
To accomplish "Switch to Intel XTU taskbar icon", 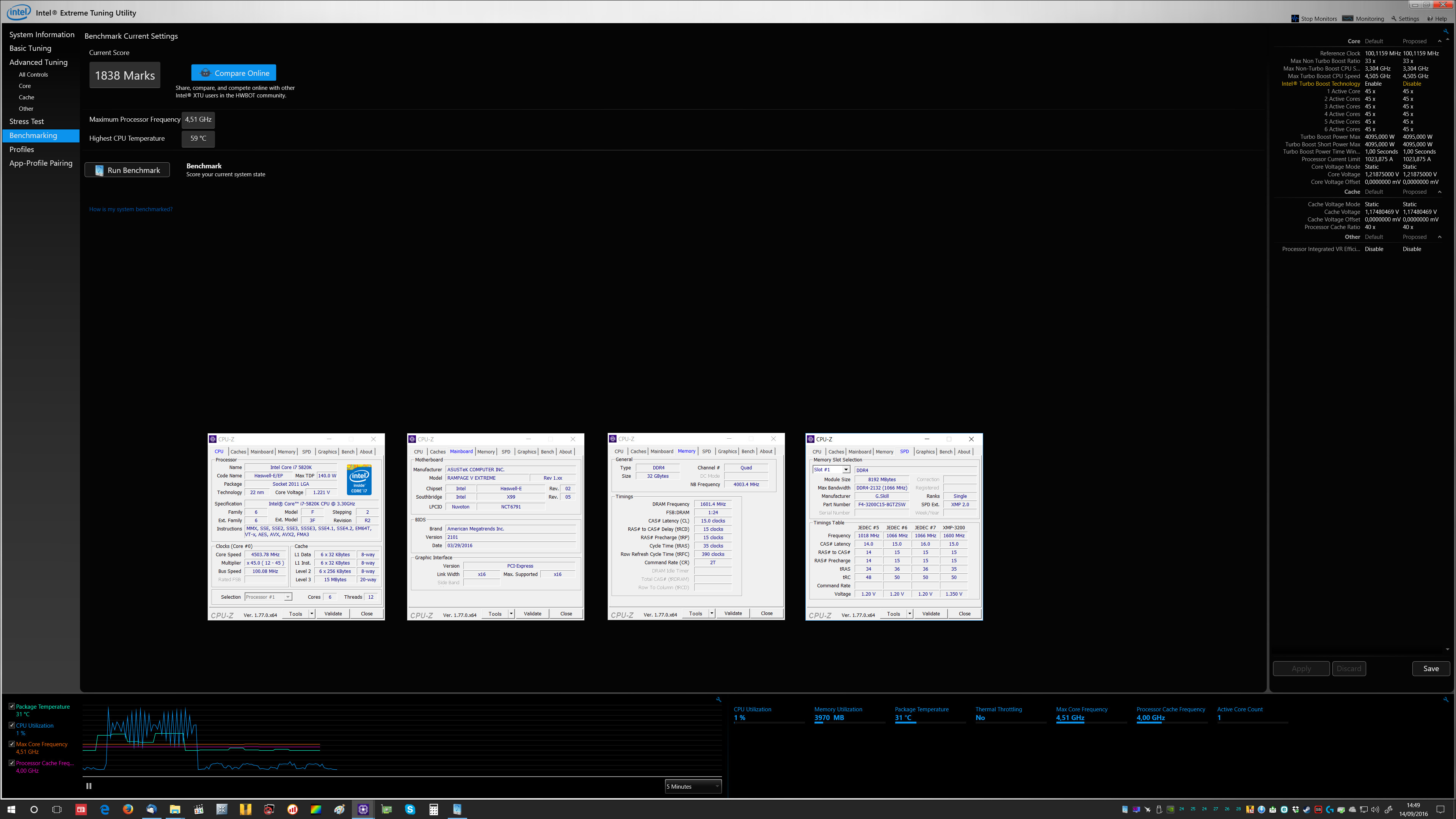I will pos(457,810).
